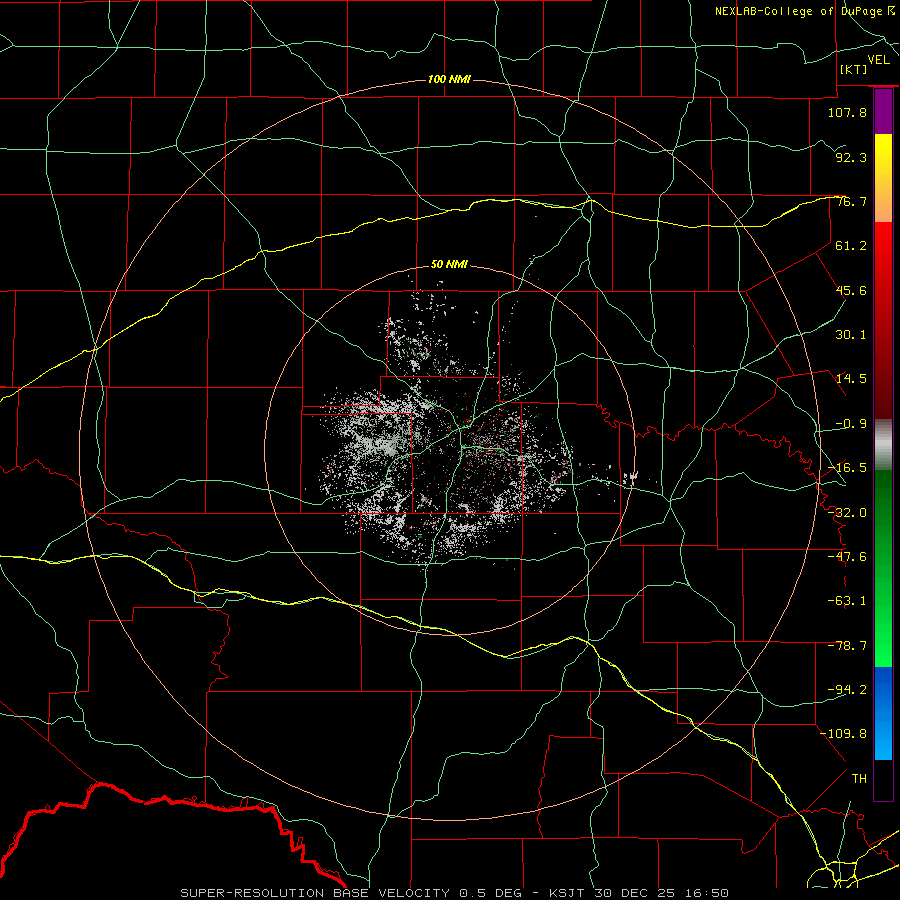Click the purple segment of the velocity color bar
This screenshot has height=900, width=900.
(883, 112)
